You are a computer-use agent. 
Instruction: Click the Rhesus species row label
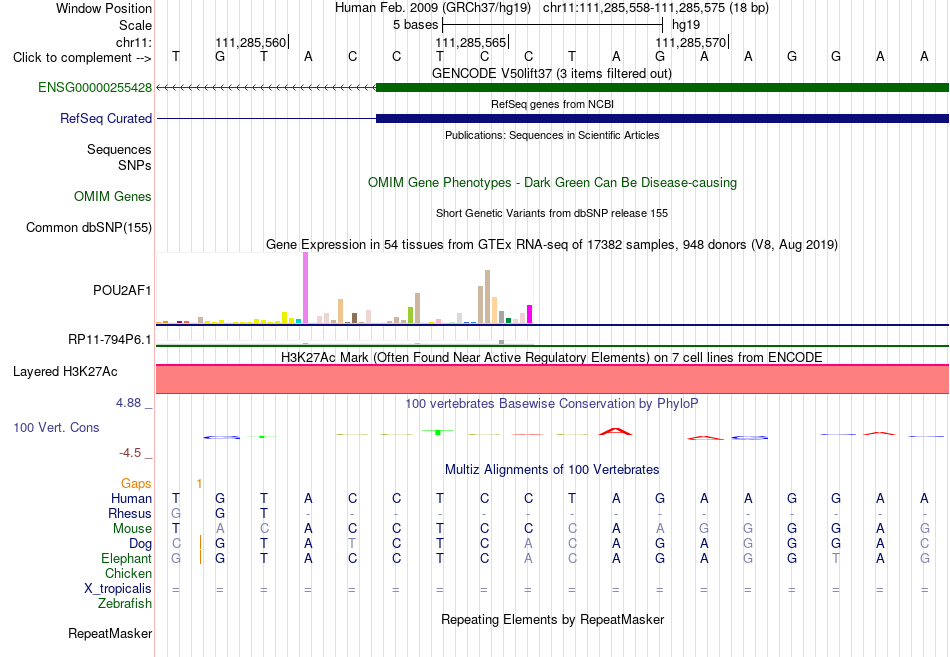130,513
